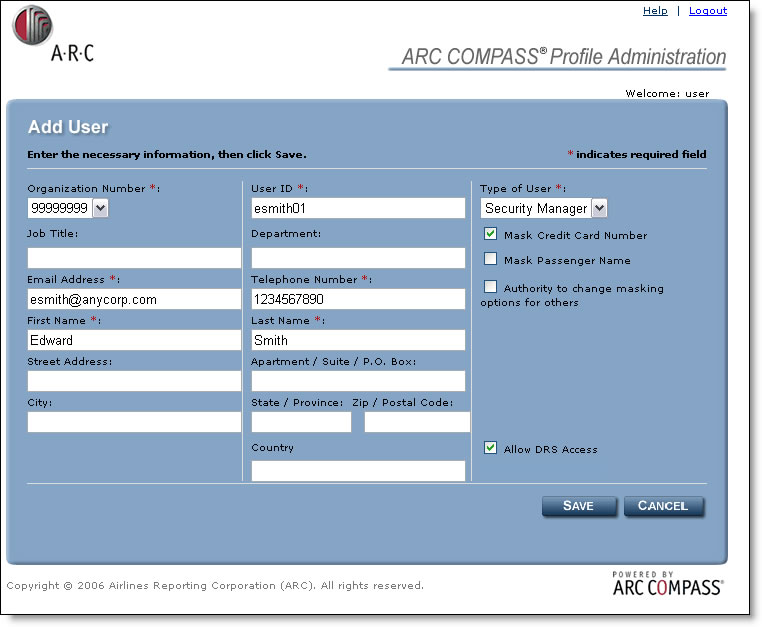Click the ARC COMPASS Profile Administration title

click(564, 56)
